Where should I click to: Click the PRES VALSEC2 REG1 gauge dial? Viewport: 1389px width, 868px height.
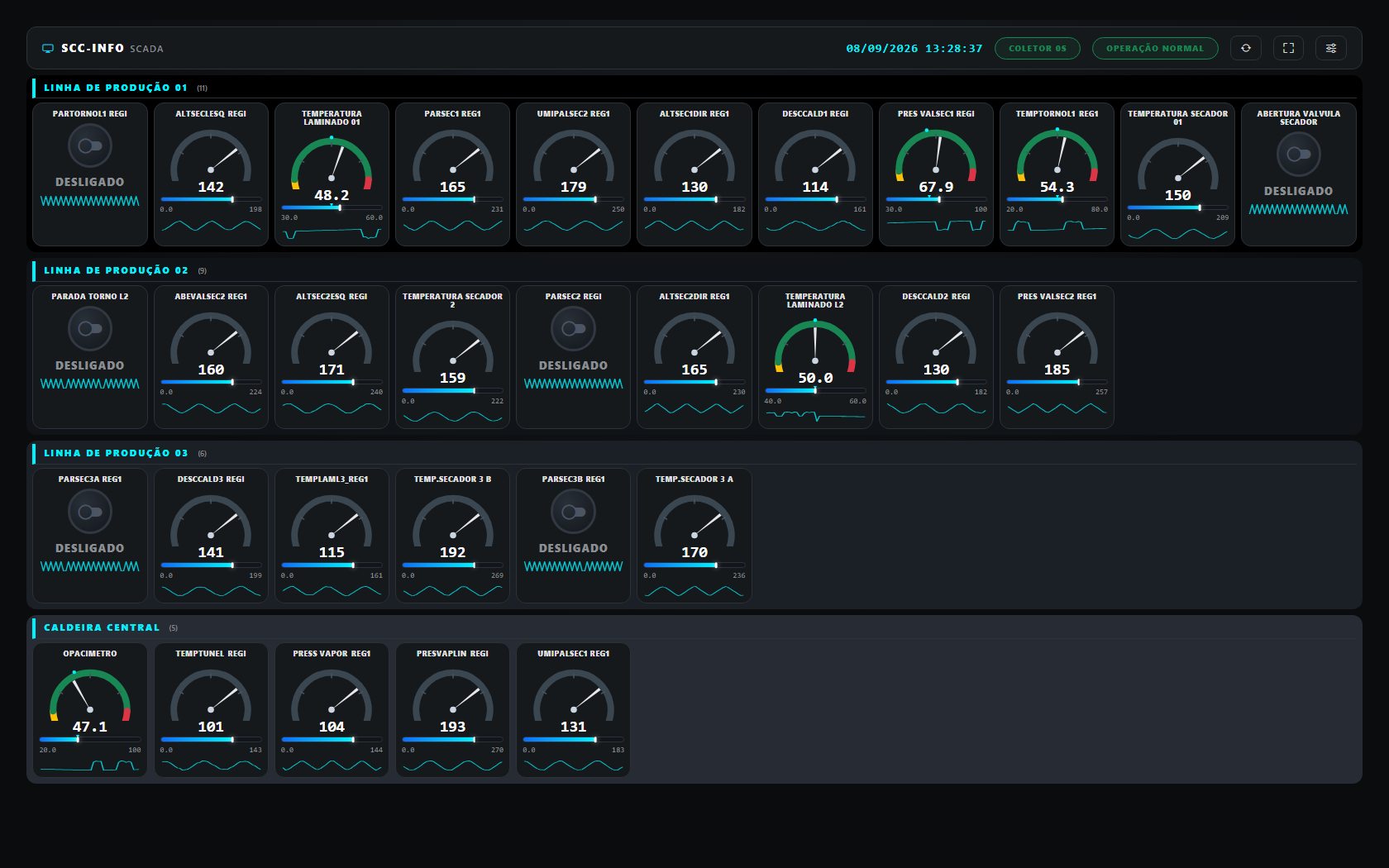pyautogui.click(x=1057, y=337)
